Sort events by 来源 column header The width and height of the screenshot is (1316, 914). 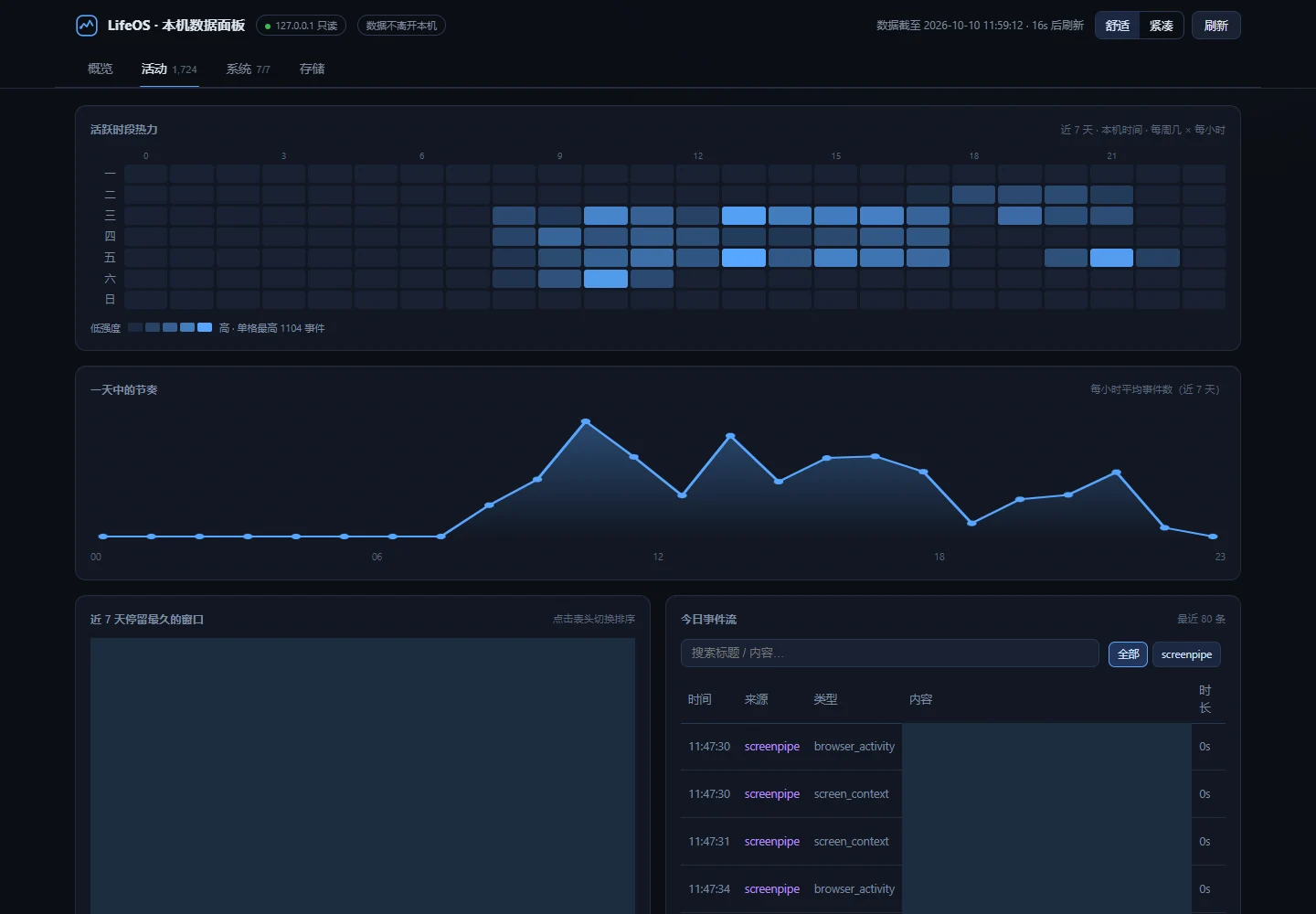pyautogui.click(x=757, y=699)
